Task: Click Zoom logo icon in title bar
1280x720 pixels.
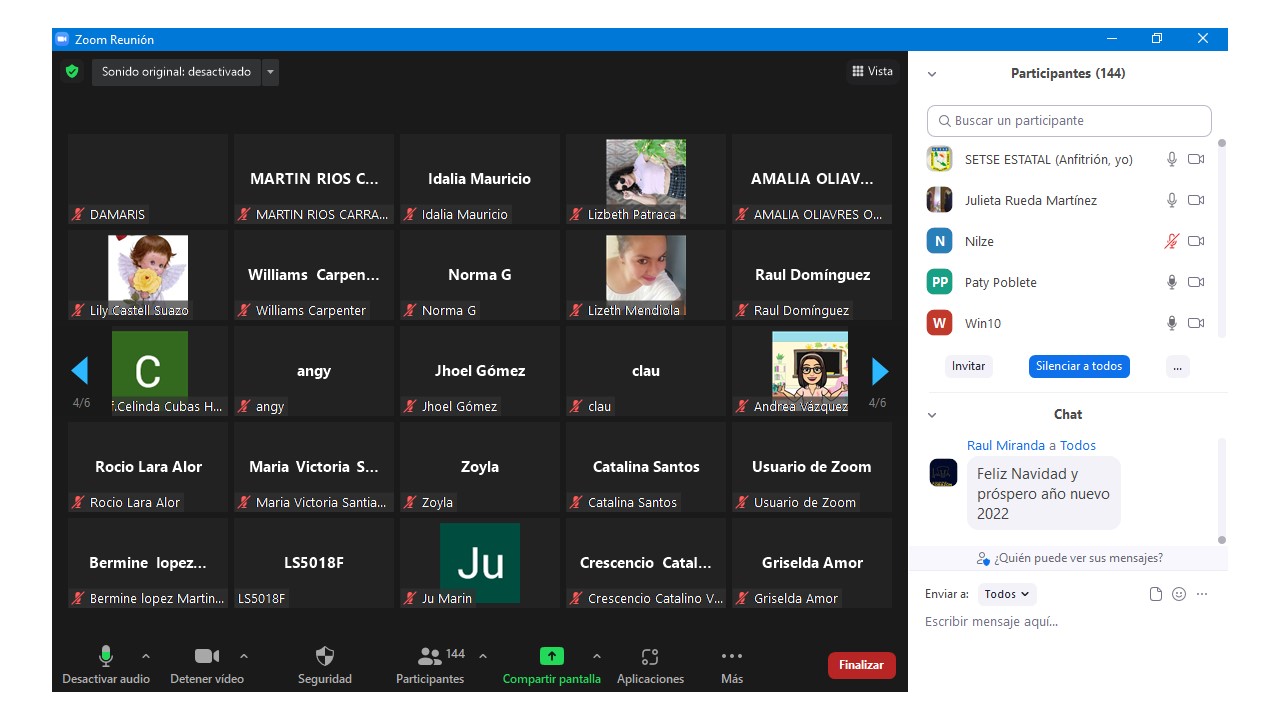Action: click(62, 39)
